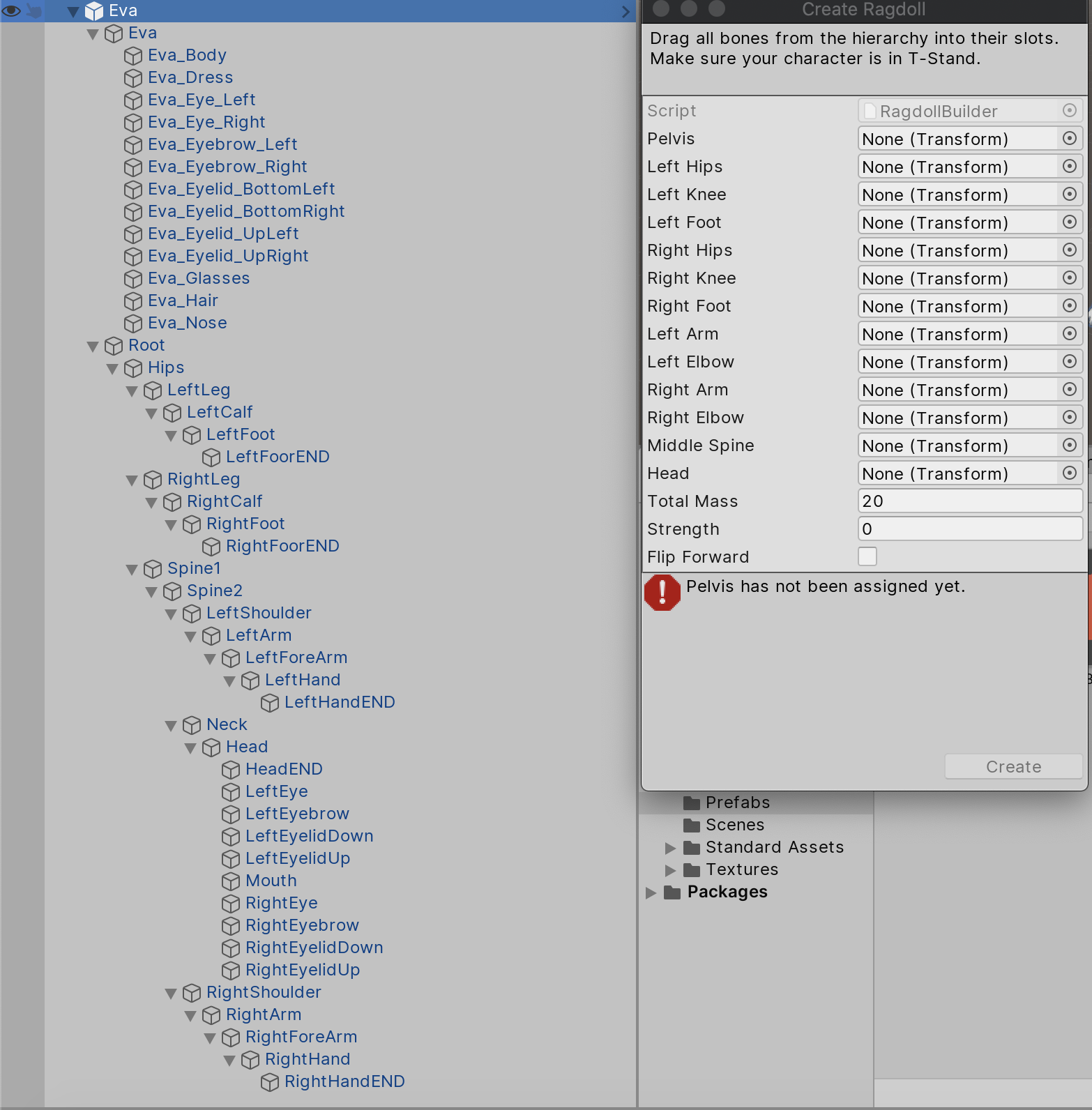1092x1110 pixels.
Task: Open object picker for Left Hips slot
Action: point(1069,166)
